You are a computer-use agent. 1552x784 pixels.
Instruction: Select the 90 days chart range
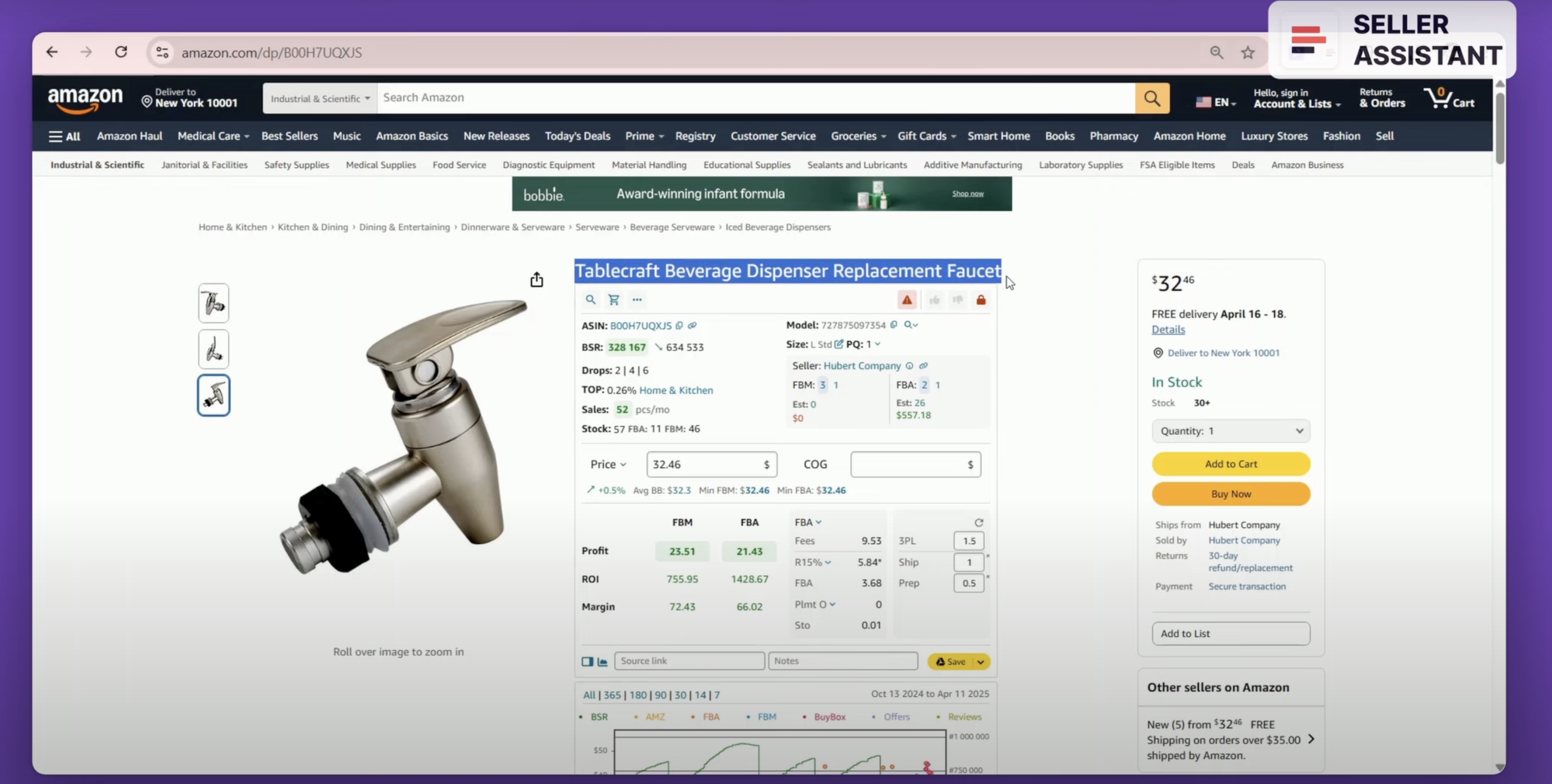pyautogui.click(x=661, y=695)
